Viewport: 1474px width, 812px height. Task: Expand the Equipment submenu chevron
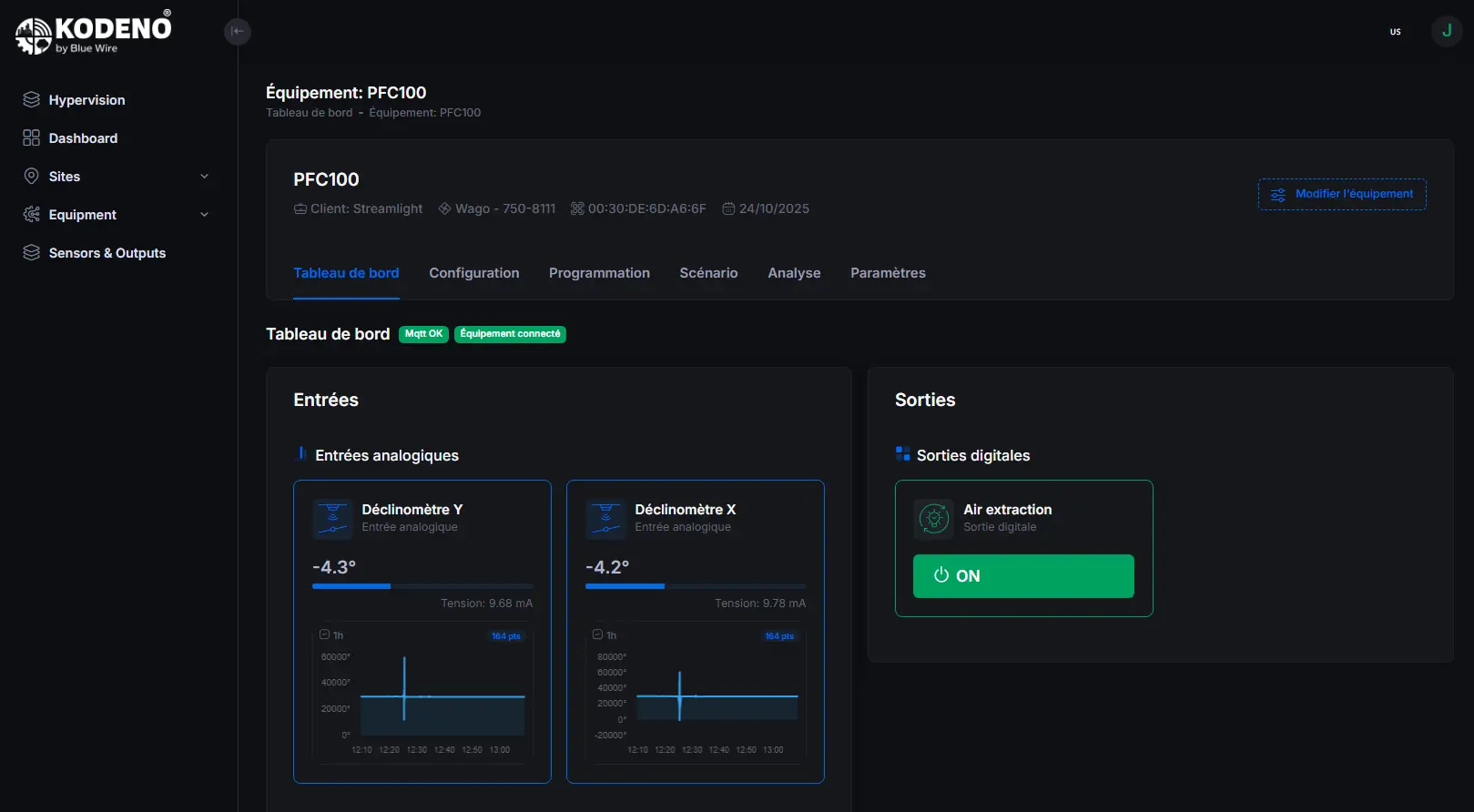[204, 215]
